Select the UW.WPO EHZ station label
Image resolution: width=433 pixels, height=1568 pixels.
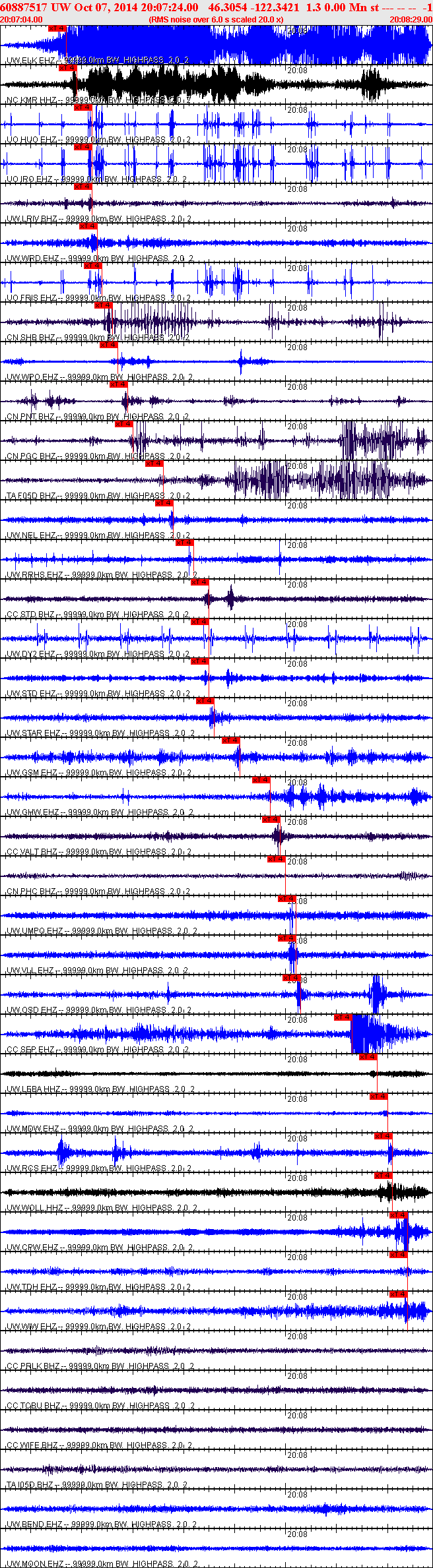32,377
